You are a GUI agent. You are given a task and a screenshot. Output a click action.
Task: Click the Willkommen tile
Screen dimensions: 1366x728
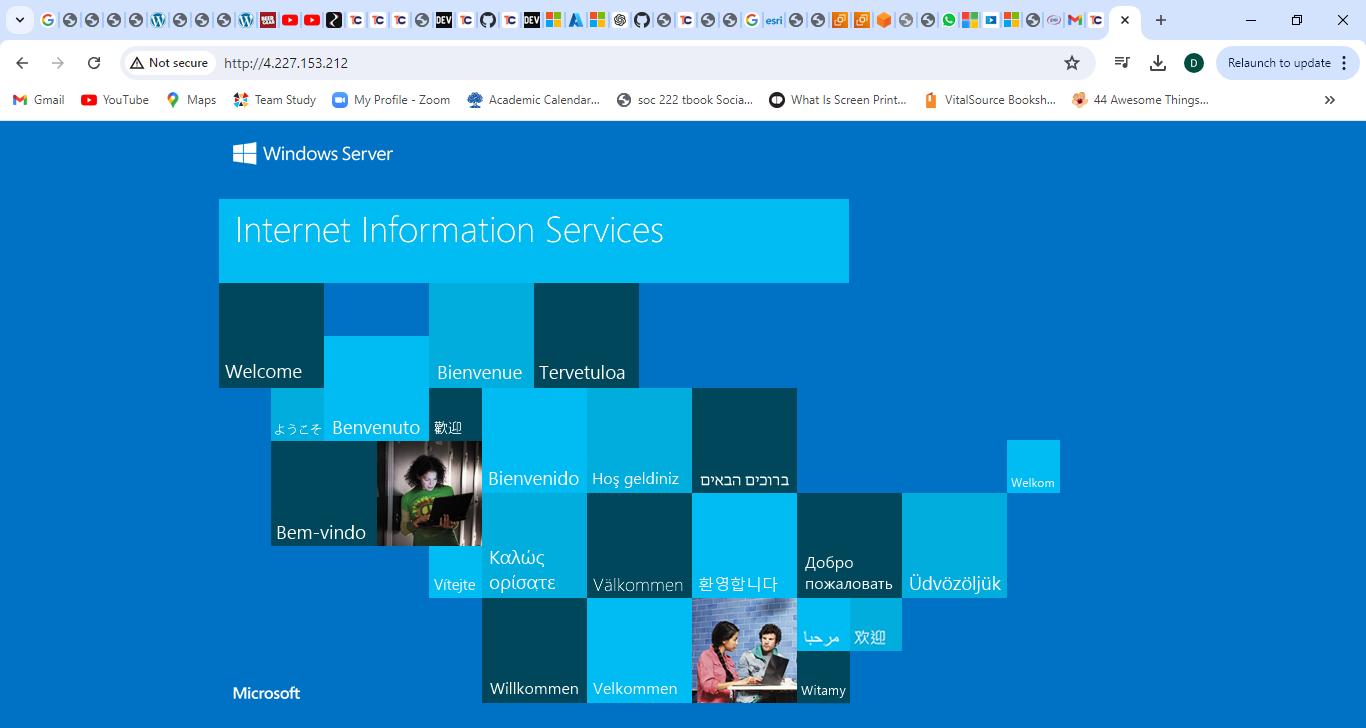pos(534,650)
